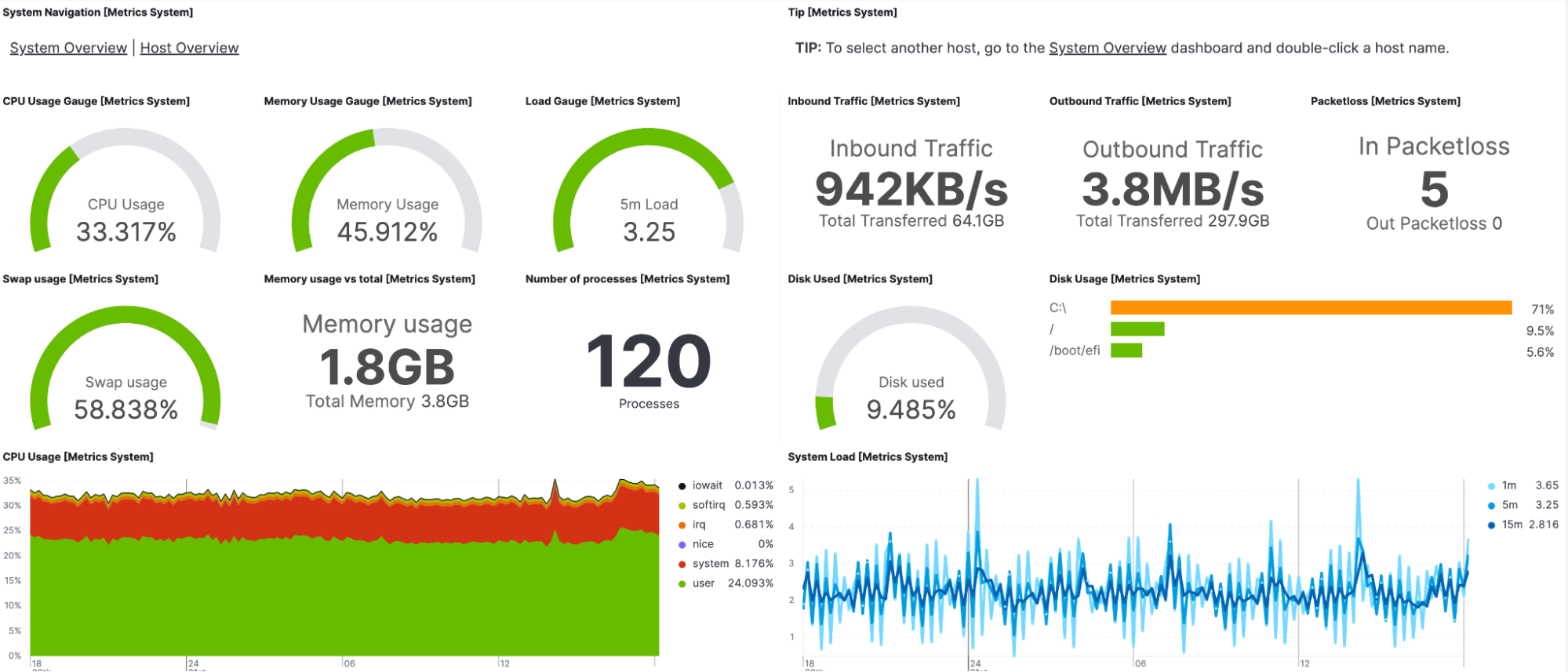
Task: Click the Total Transferred 297.9GB text
Action: pos(1173,221)
